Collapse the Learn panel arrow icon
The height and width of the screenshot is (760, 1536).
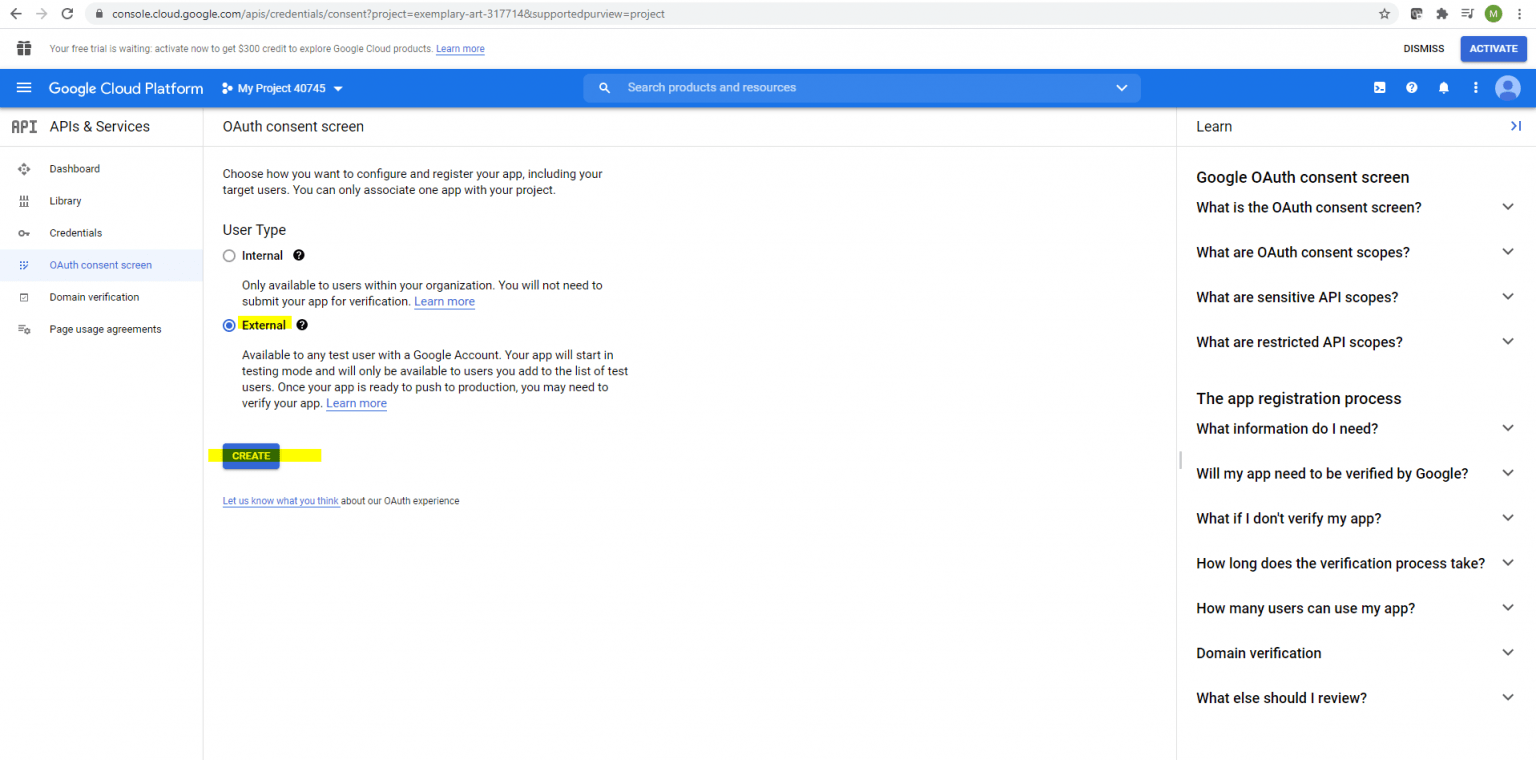tap(1515, 126)
